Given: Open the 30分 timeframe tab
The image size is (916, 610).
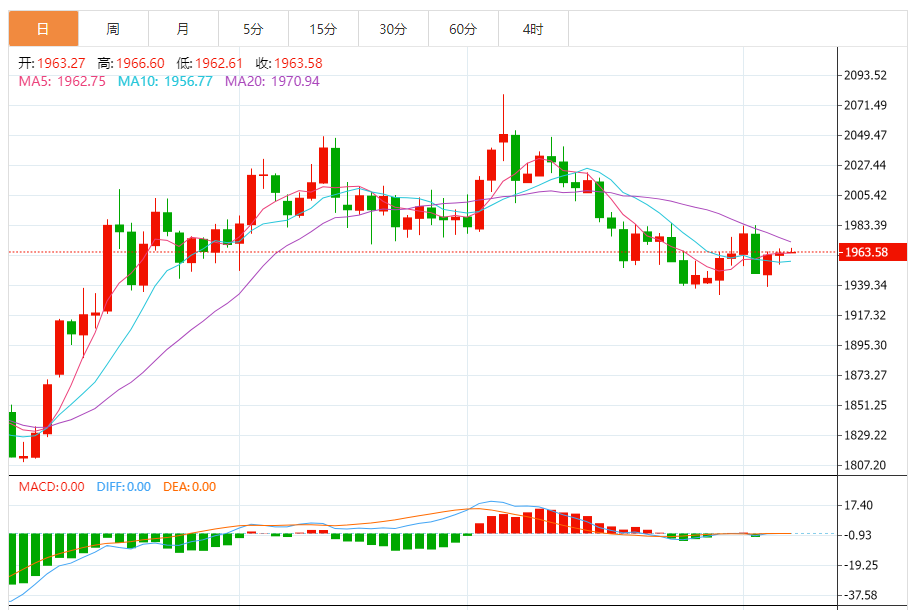Looking at the screenshot, I should 393,29.
